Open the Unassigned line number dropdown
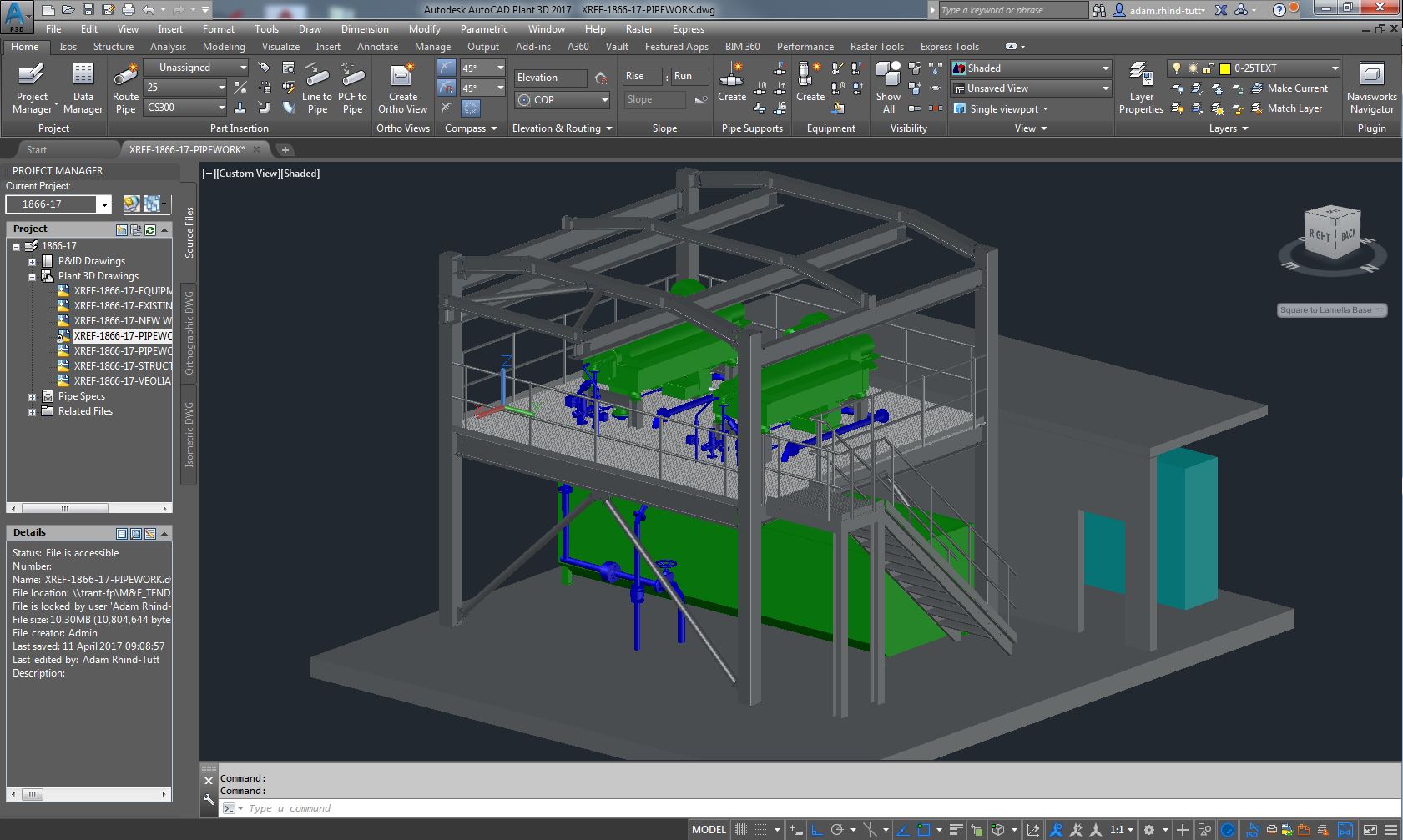The width and height of the screenshot is (1403, 840). 196,68
